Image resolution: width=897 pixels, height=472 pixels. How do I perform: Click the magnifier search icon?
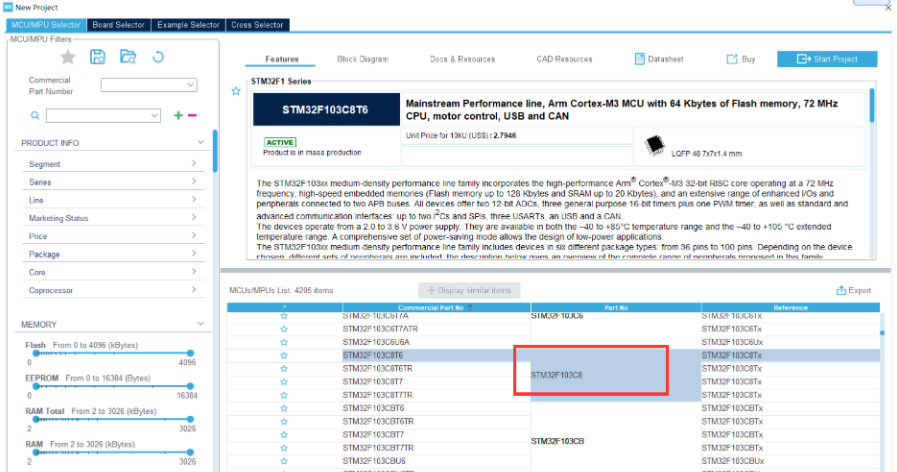pos(35,116)
